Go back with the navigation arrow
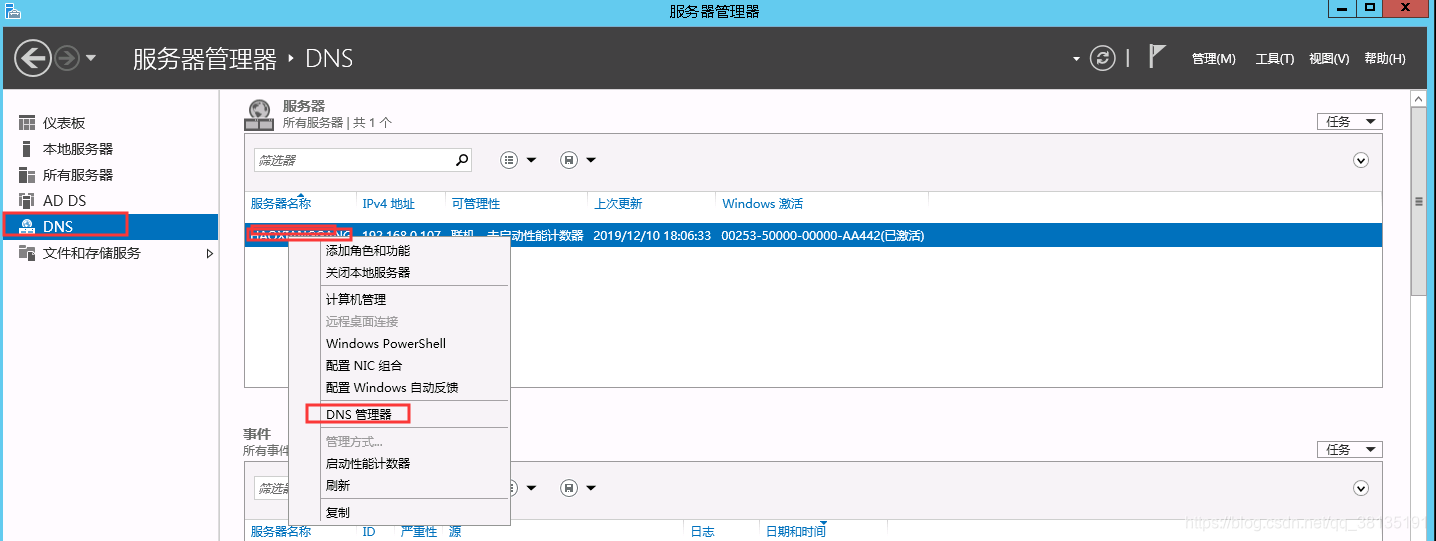Viewport: 1436px width, 541px height. click(x=33, y=58)
